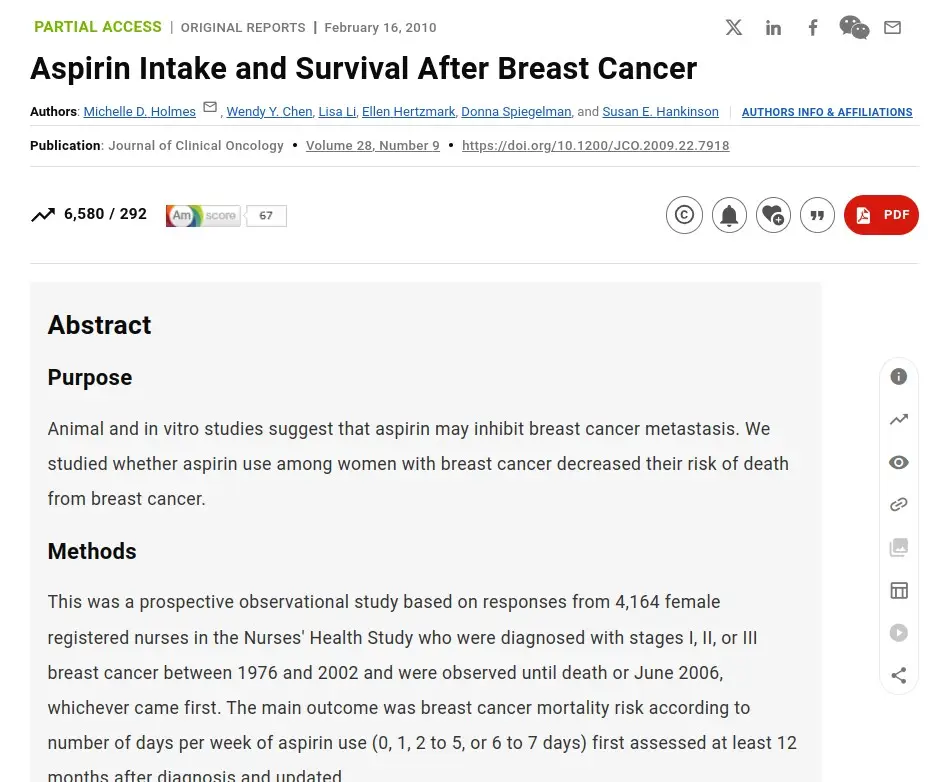The width and height of the screenshot is (933, 782).
Task: Expand Authors Info & Affiliations
Action: click(x=826, y=112)
